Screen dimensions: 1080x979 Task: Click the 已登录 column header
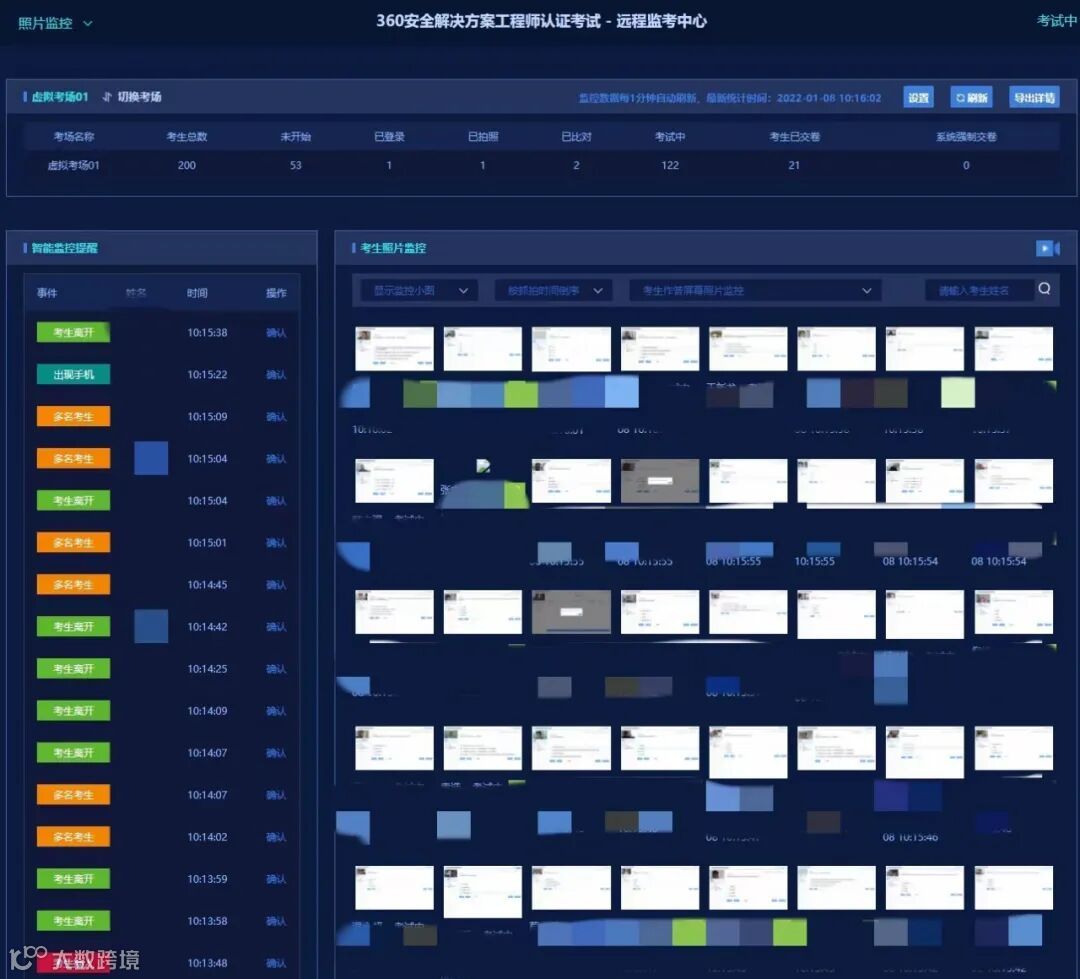pyautogui.click(x=389, y=137)
